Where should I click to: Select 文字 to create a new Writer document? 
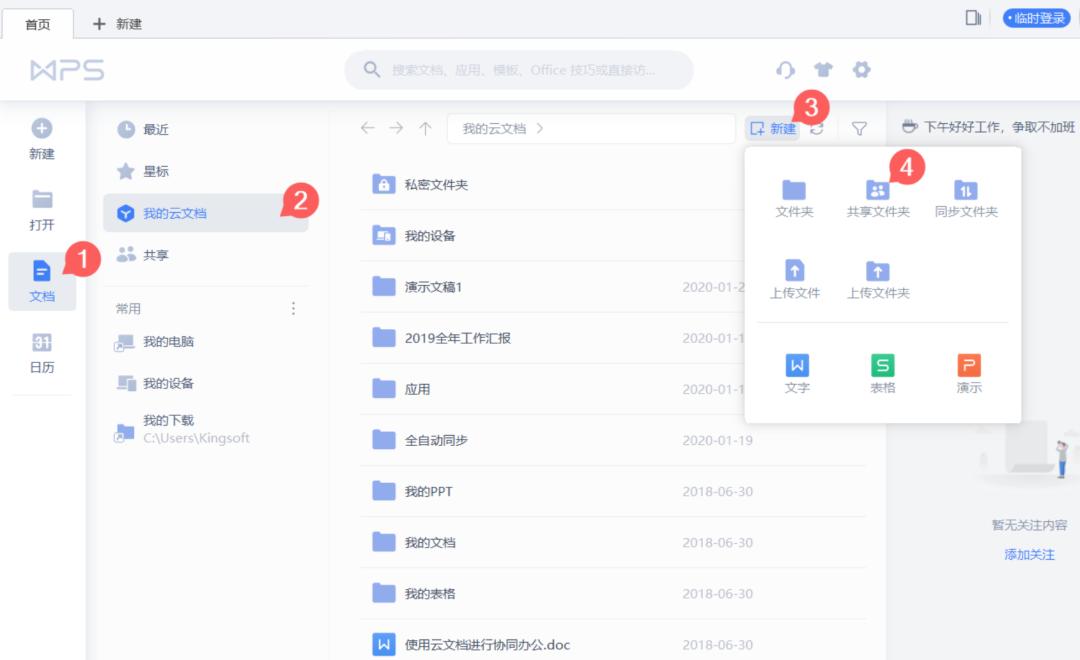[797, 372]
